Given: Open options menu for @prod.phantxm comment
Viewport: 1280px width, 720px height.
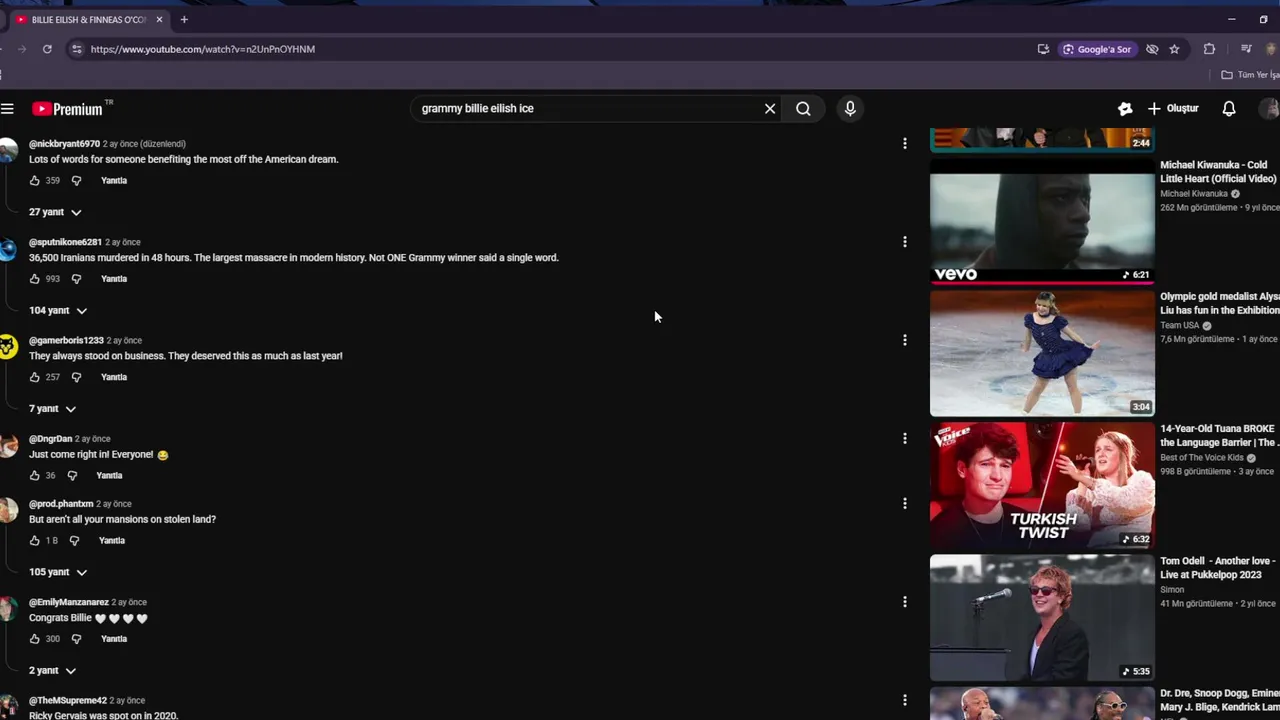Looking at the screenshot, I should pyautogui.click(x=905, y=504).
